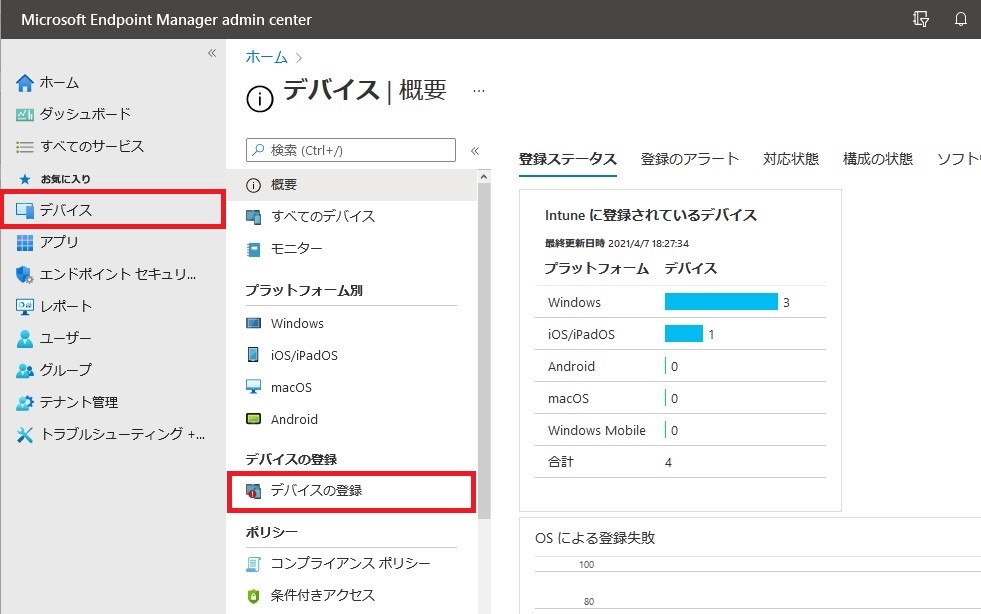Click the ユーザー sidebar label
The height and width of the screenshot is (614, 981).
[66, 339]
